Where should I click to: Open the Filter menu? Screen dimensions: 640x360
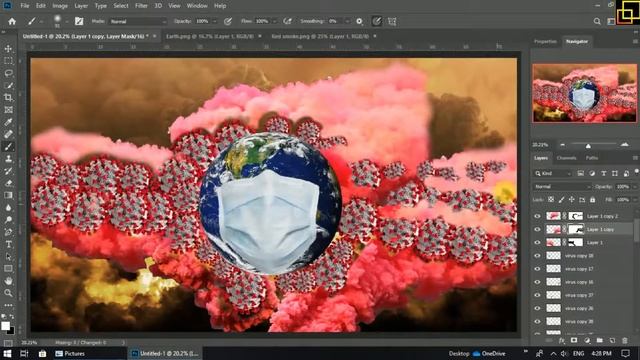point(141,6)
